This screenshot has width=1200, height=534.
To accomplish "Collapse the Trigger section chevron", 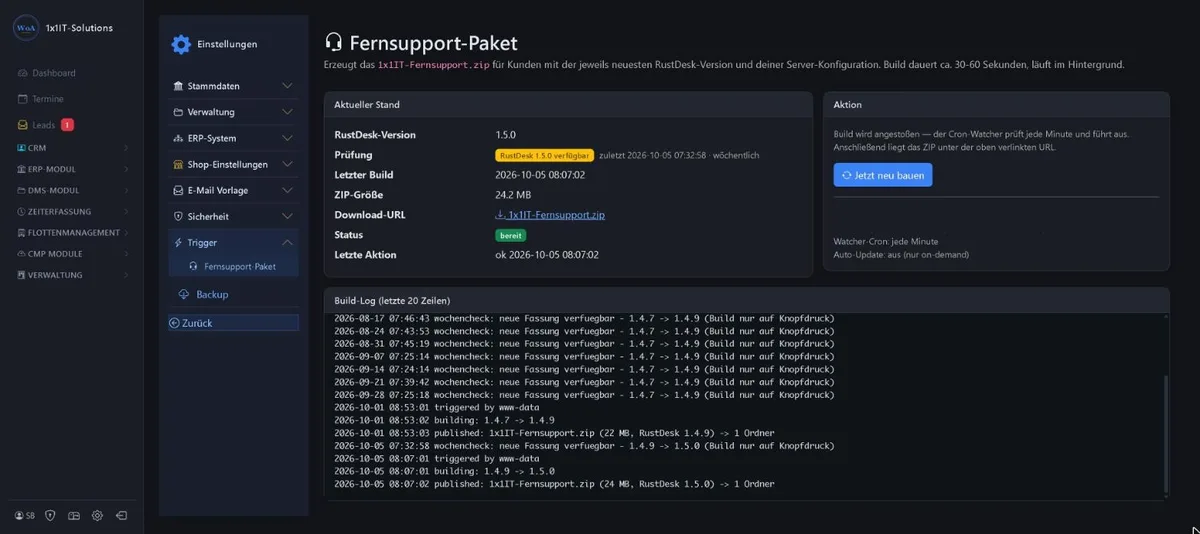I will 287,242.
